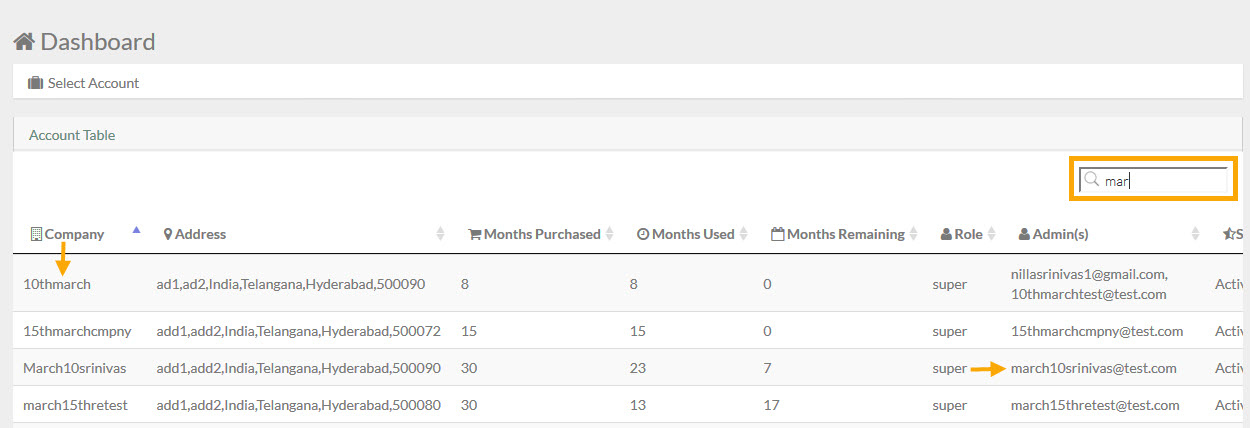
Task: Click the Admin(s) person icon
Action: (1024, 234)
